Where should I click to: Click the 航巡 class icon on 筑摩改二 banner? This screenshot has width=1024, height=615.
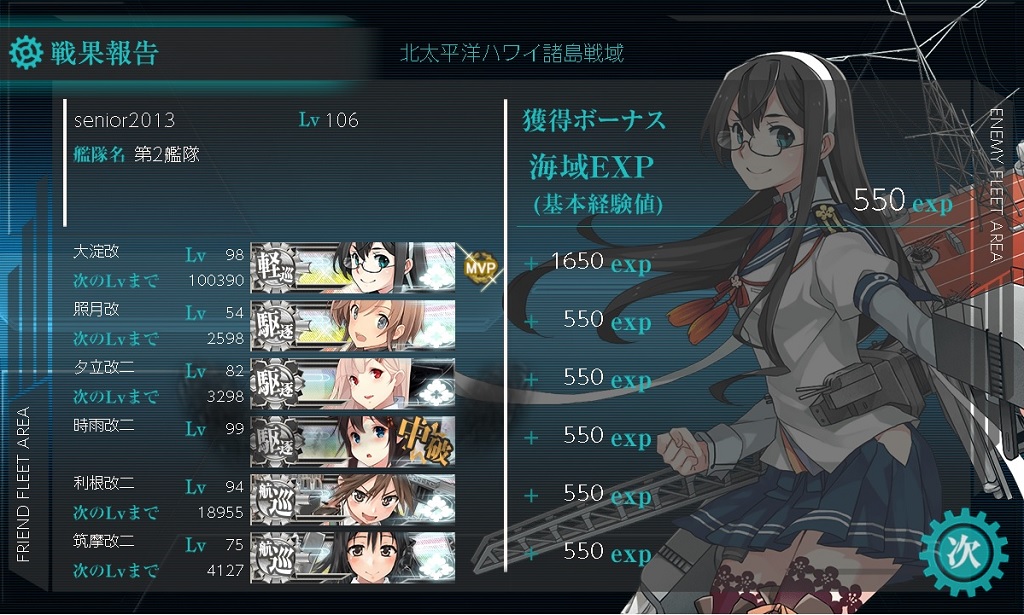point(276,558)
